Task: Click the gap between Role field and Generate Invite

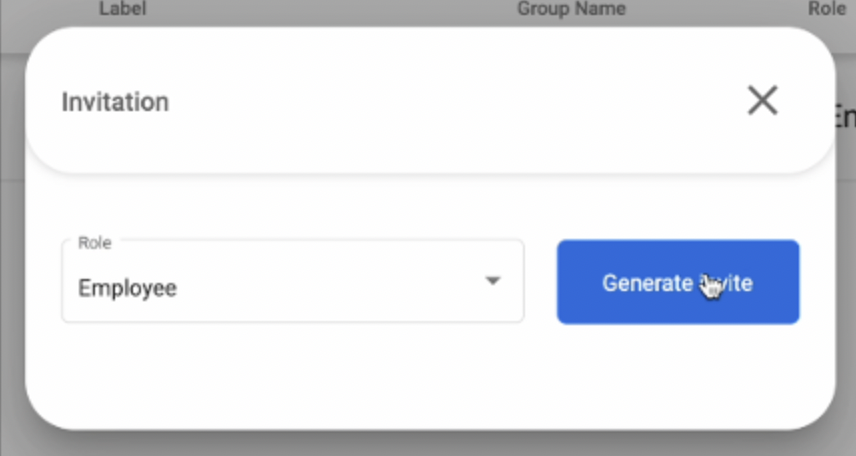Action: point(540,282)
